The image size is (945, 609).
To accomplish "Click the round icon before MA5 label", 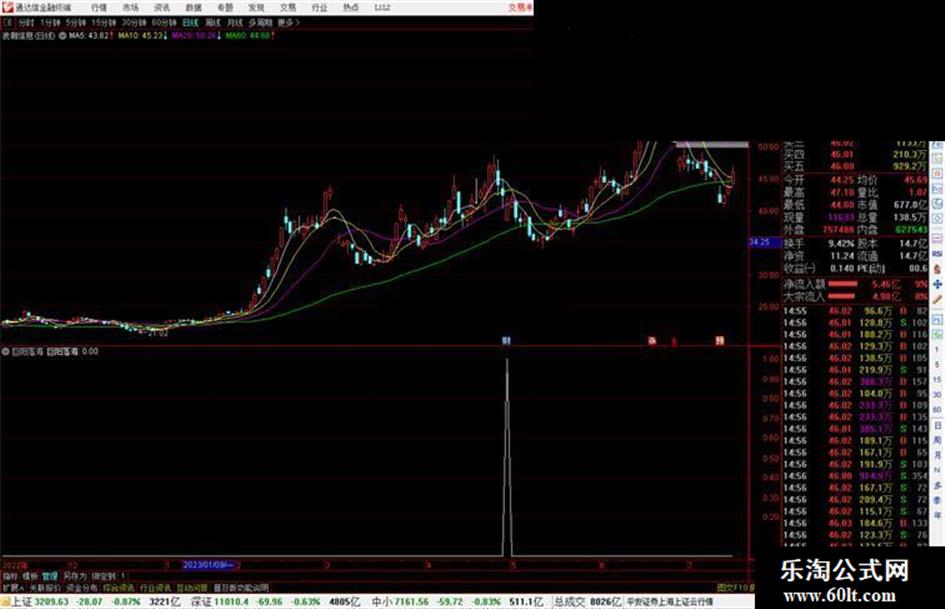I will 62,36.
